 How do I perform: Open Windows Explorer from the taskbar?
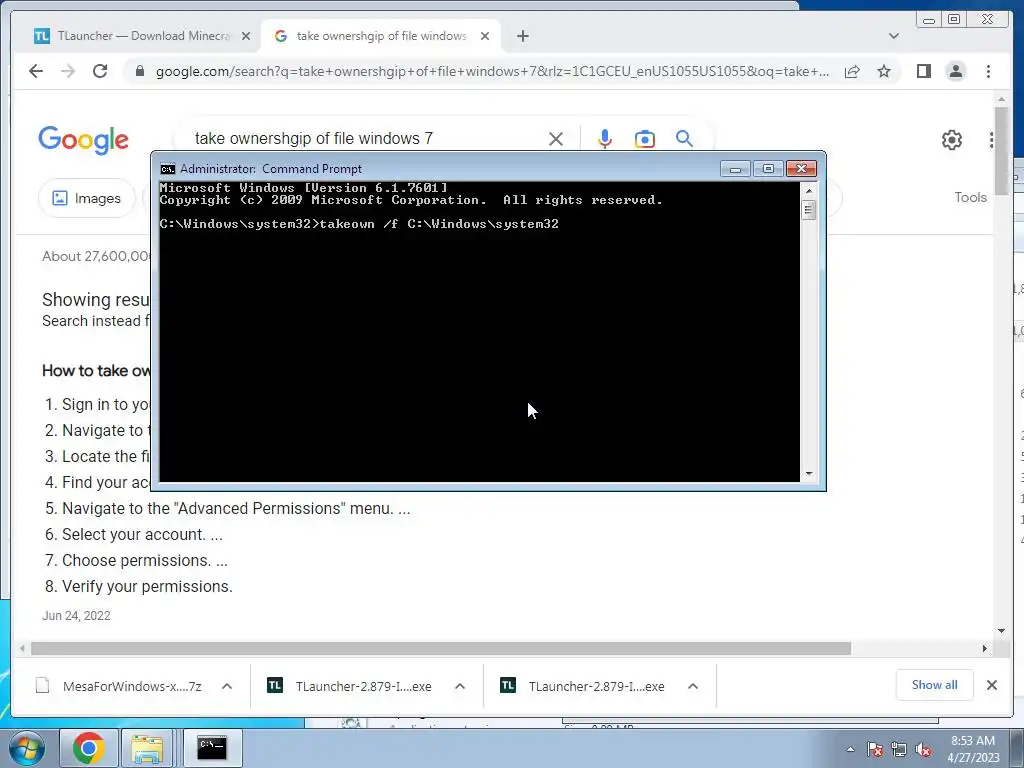(147, 748)
